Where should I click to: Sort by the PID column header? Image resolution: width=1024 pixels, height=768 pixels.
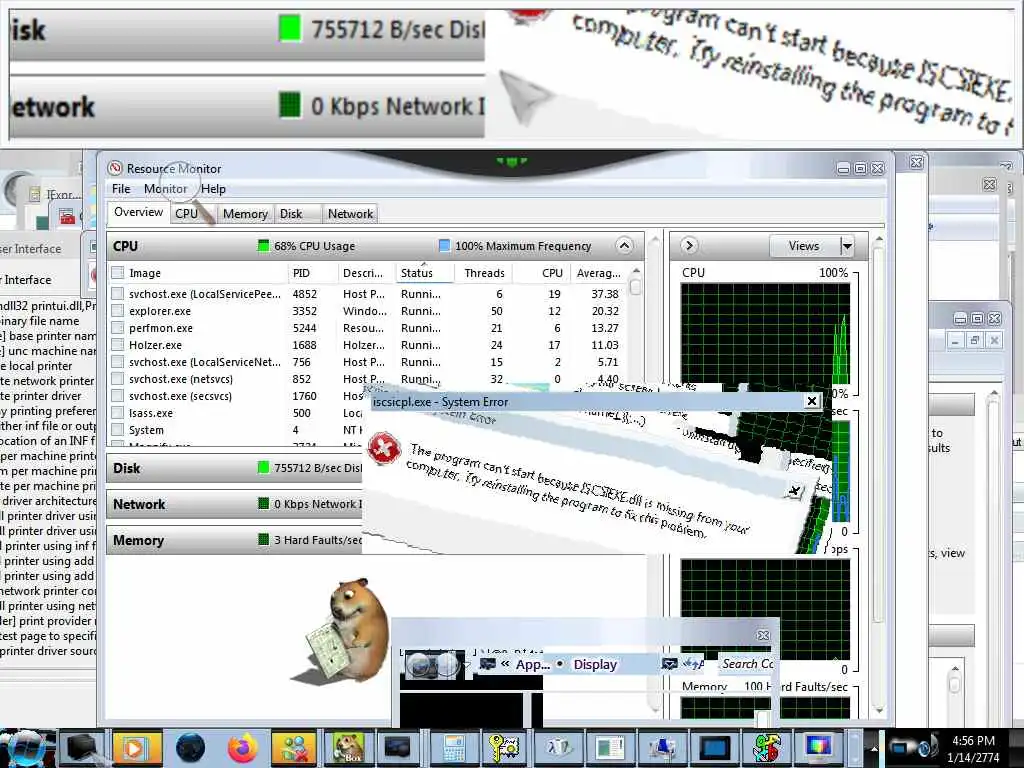pyautogui.click(x=312, y=273)
